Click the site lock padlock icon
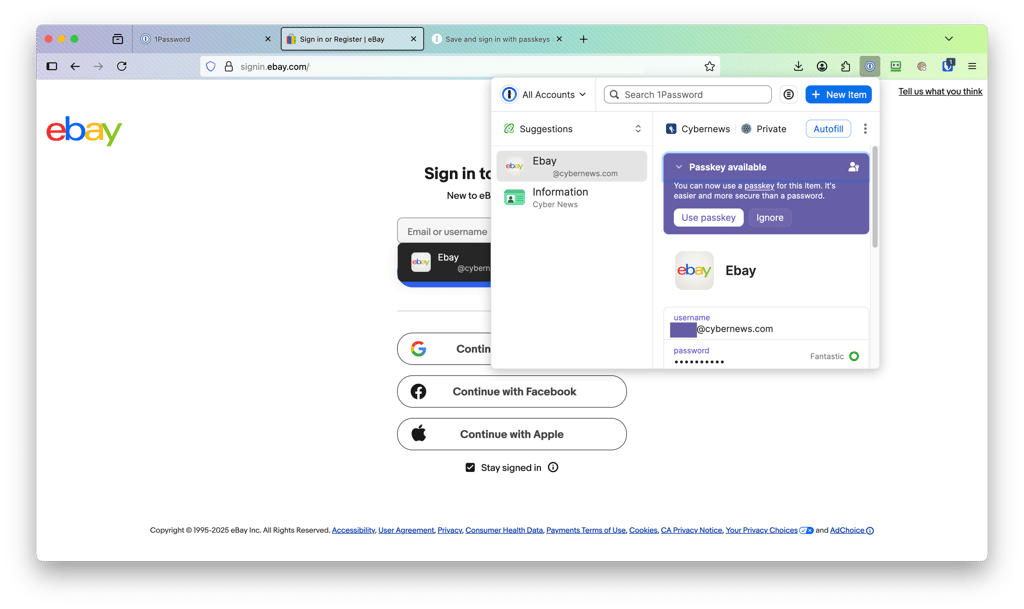1024x609 pixels. pyautogui.click(x=229, y=66)
